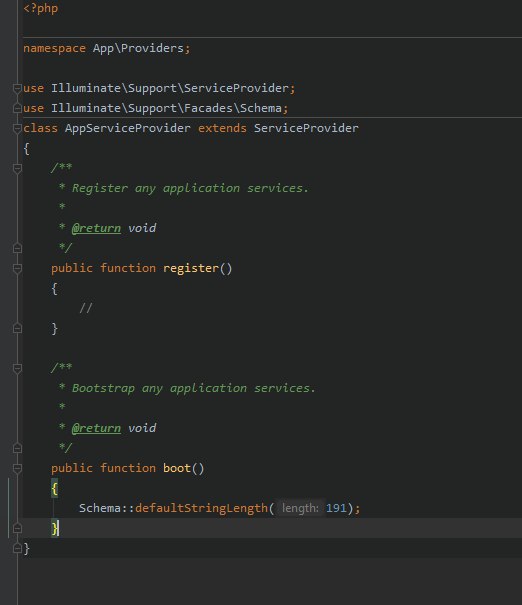Viewport: 522px width, 605px height.
Task: Collapse the use imports block fold marker
Action: click(17, 88)
